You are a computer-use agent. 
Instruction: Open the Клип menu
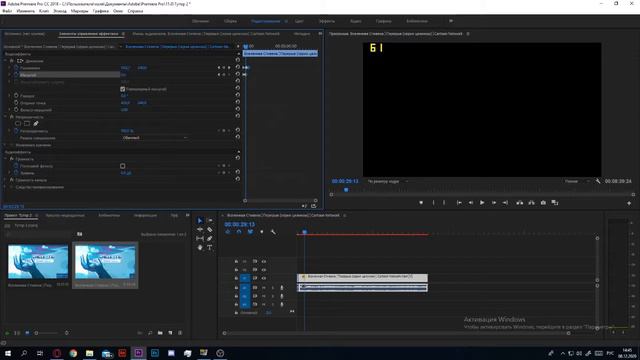44,11
